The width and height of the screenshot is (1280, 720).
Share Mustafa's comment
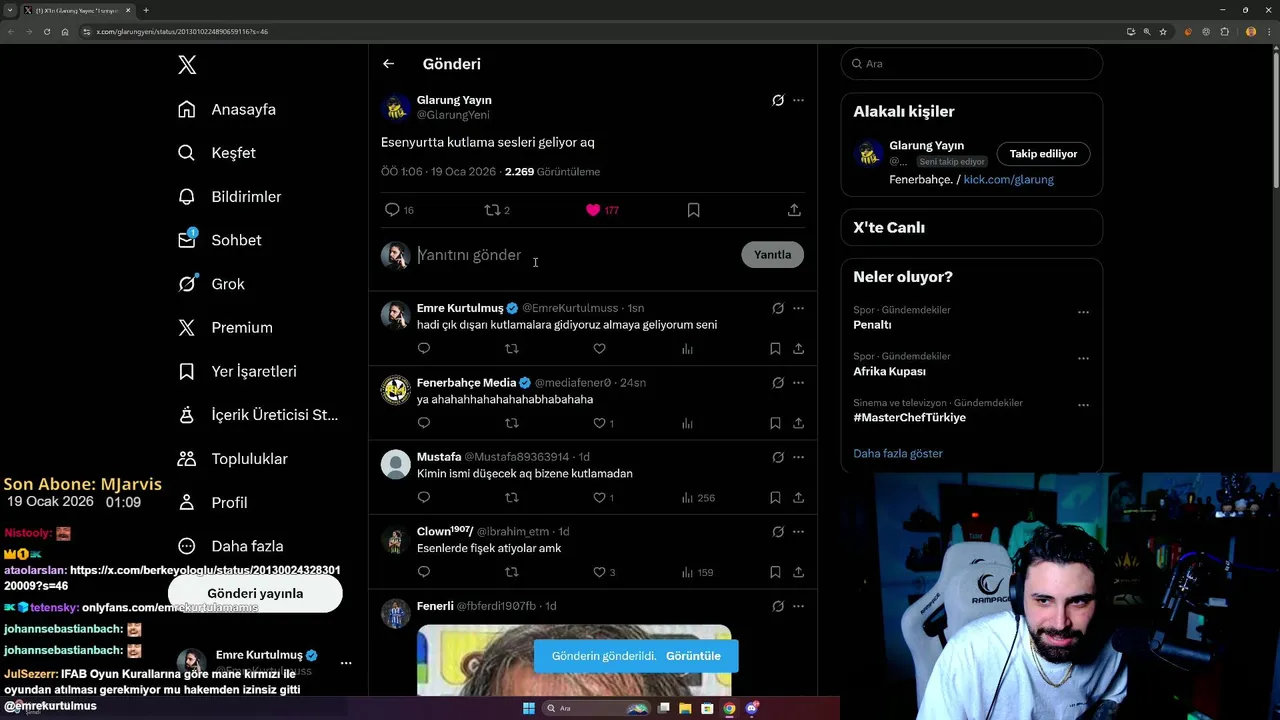click(x=798, y=498)
